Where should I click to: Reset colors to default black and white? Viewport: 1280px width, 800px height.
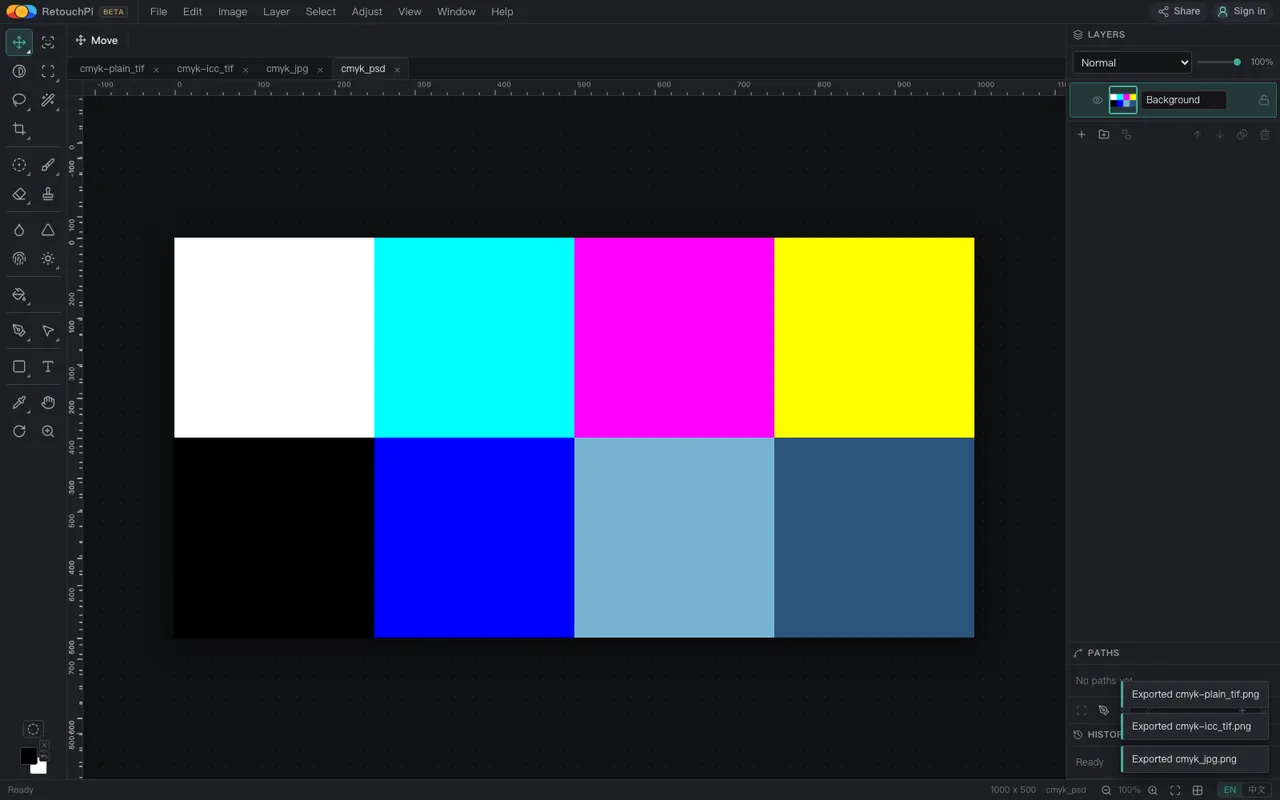point(44,756)
